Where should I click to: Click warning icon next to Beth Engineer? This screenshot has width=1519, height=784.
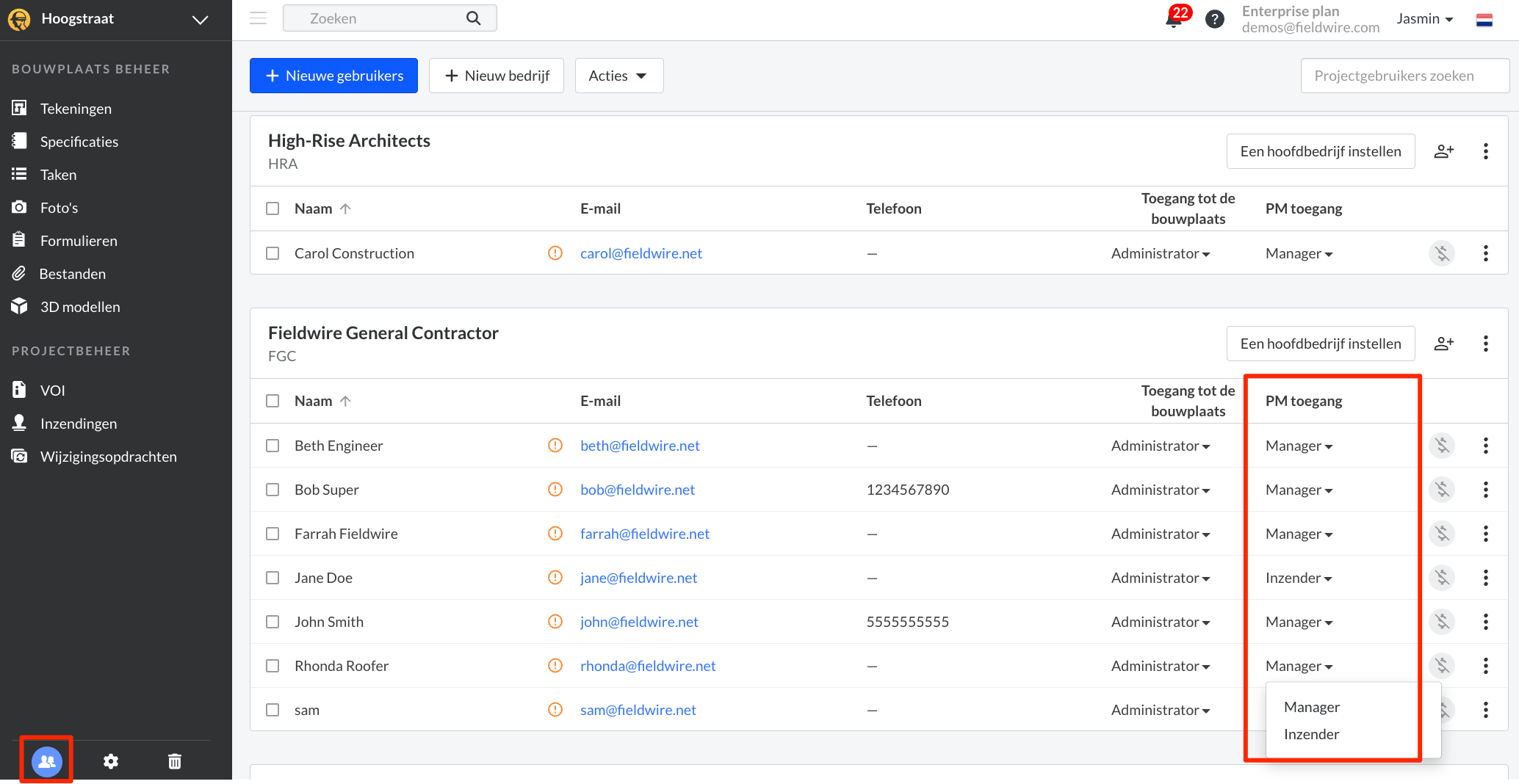click(x=555, y=446)
